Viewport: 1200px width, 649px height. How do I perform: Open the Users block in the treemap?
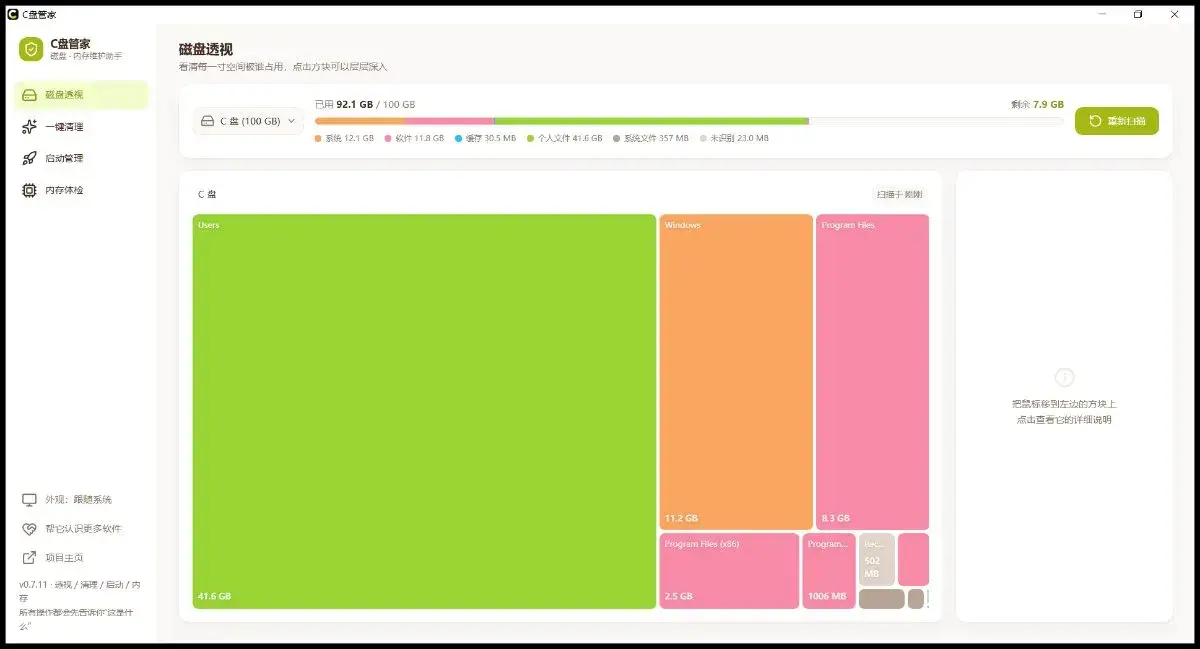point(424,411)
